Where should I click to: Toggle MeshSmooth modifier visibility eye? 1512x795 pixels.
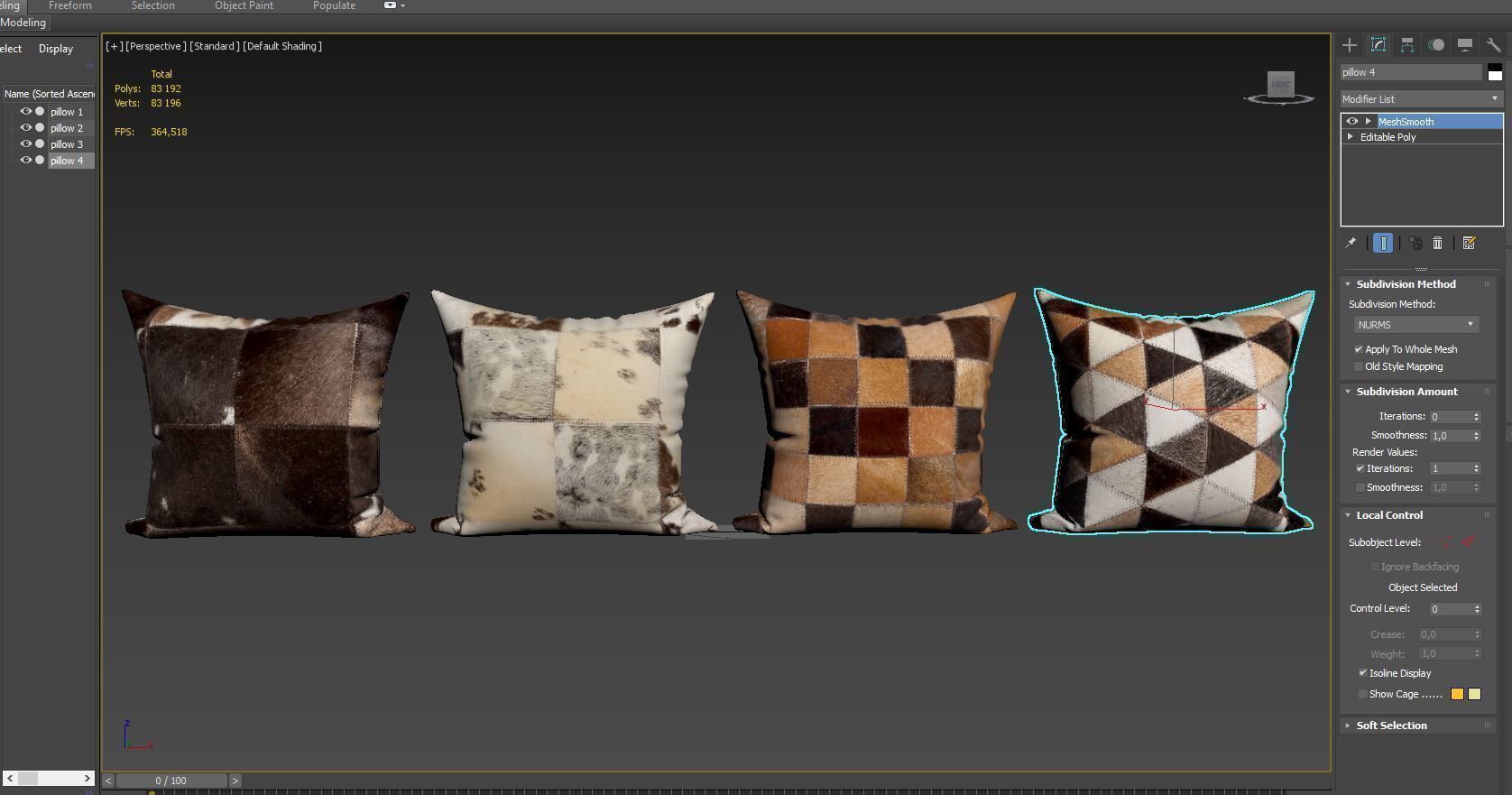1351,122
